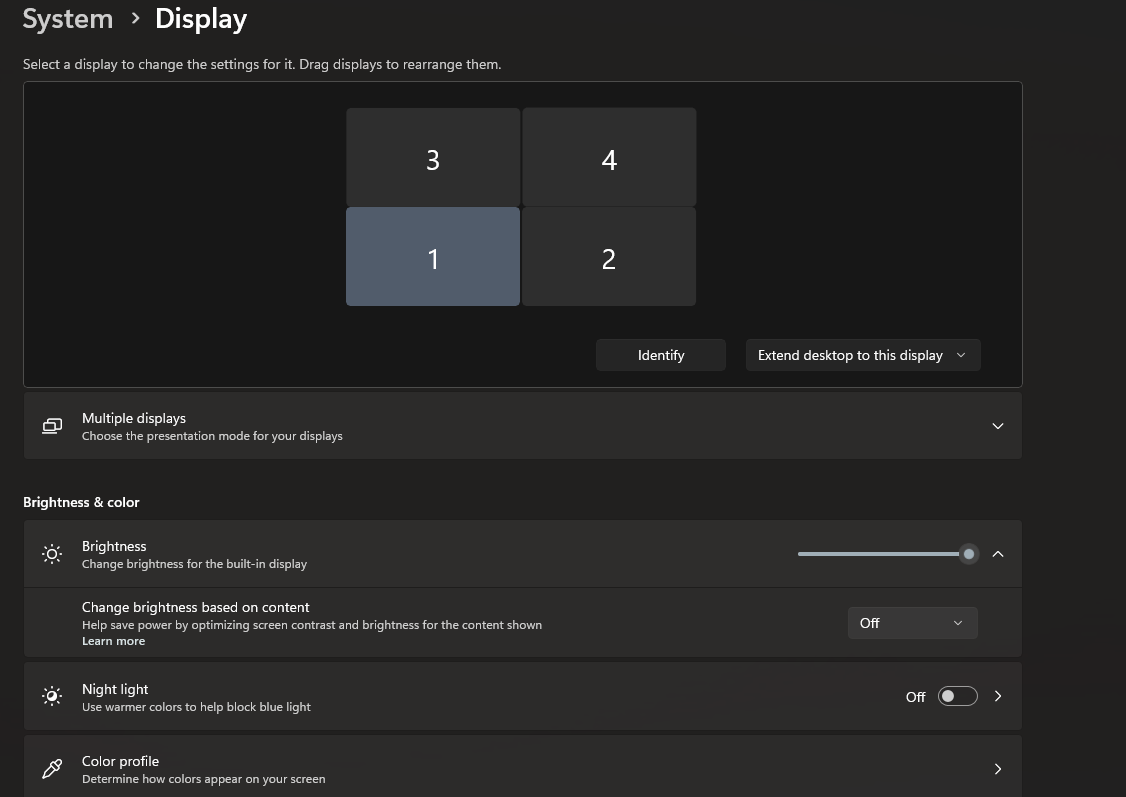Click the Display breadcrumb title
Image resolution: width=1126 pixels, height=797 pixels.
point(201,19)
